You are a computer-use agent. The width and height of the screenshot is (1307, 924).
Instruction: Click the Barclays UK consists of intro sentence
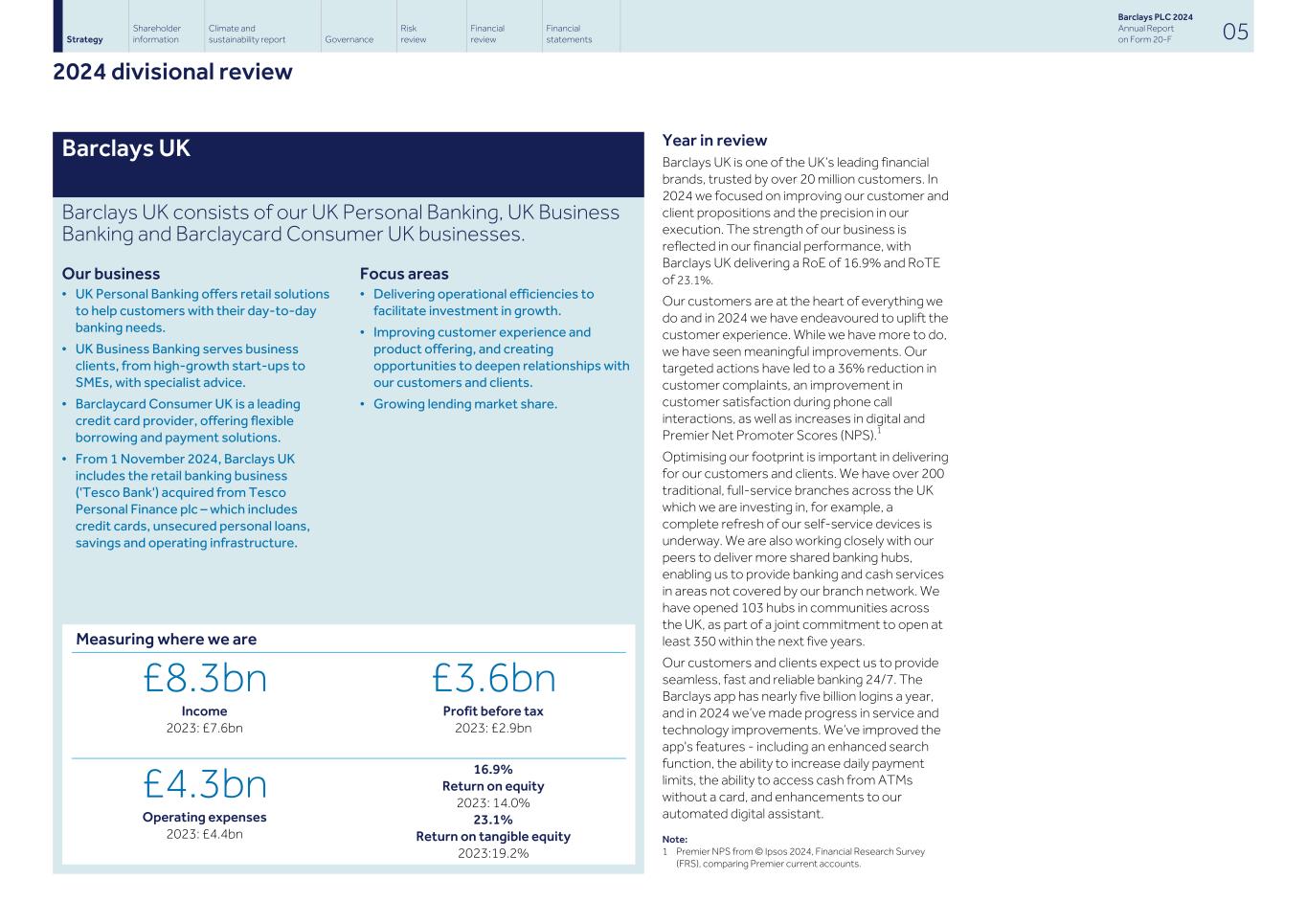[x=341, y=223]
